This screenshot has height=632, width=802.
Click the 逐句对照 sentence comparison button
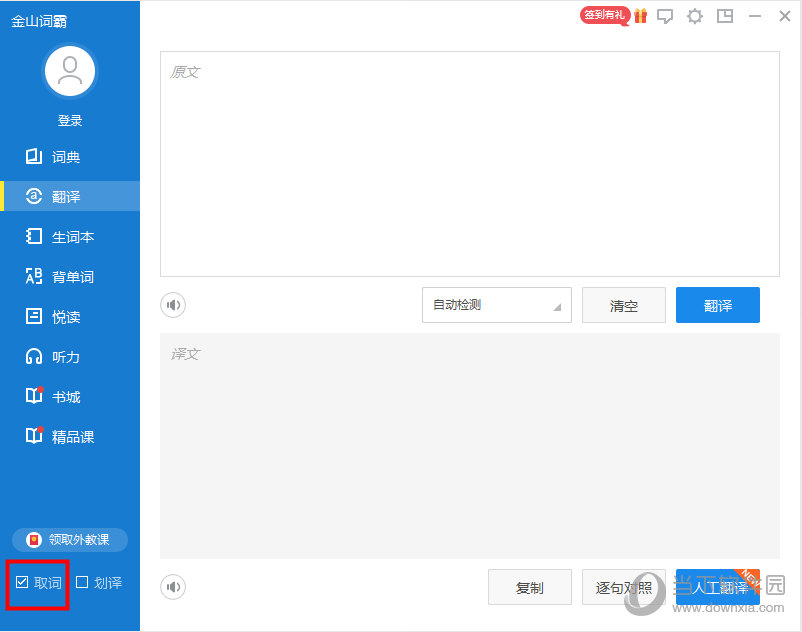tap(623, 587)
